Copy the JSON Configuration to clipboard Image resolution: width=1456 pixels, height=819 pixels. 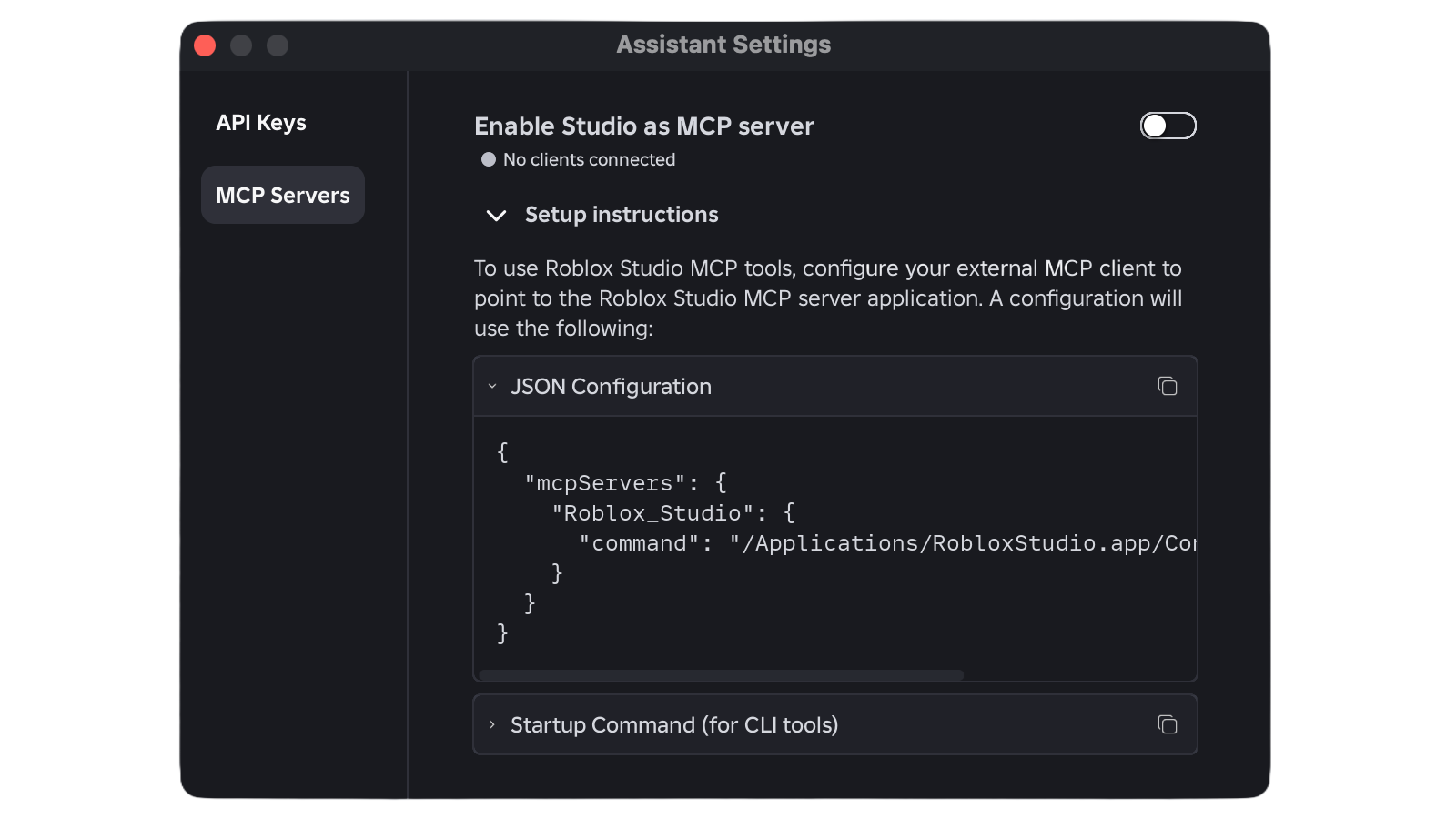(x=1167, y=386)
